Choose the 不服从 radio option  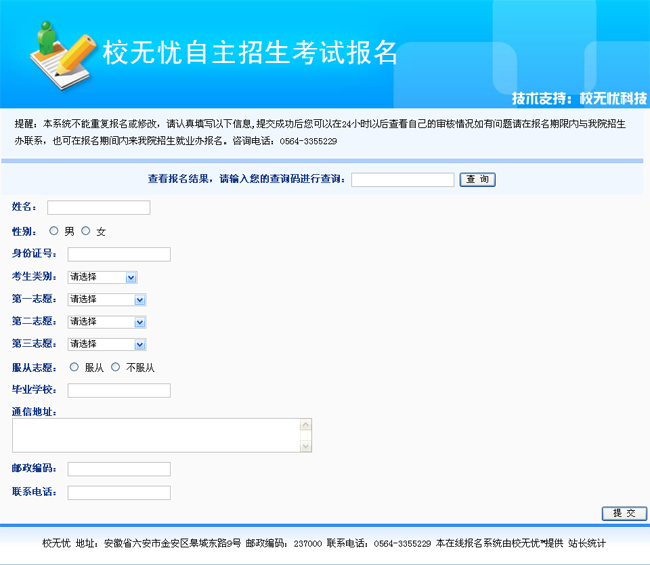click(116, 367)
